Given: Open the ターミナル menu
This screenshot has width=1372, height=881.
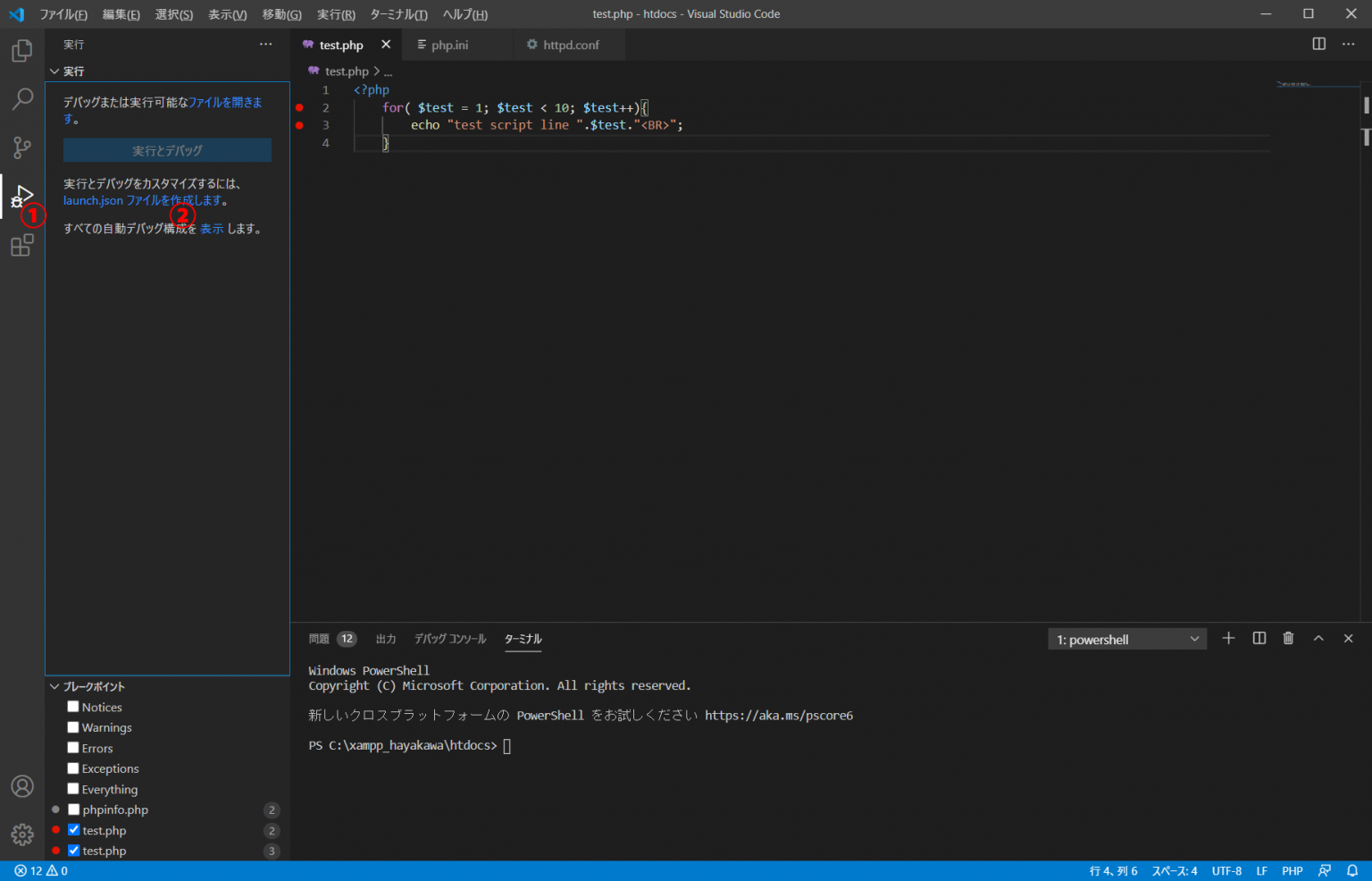Looking at the screenshot, I should coord(398,14).
